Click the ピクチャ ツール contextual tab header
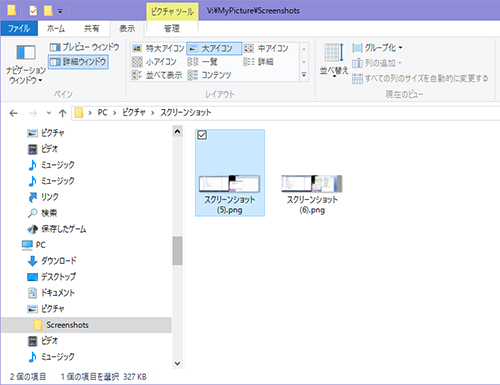 [172, 12]
